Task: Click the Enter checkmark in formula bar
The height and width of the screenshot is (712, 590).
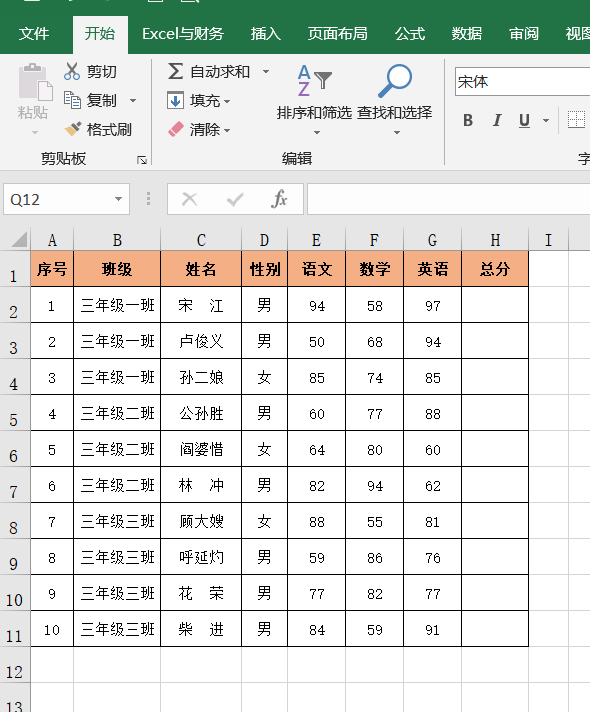Action: [x=235, y=199]
